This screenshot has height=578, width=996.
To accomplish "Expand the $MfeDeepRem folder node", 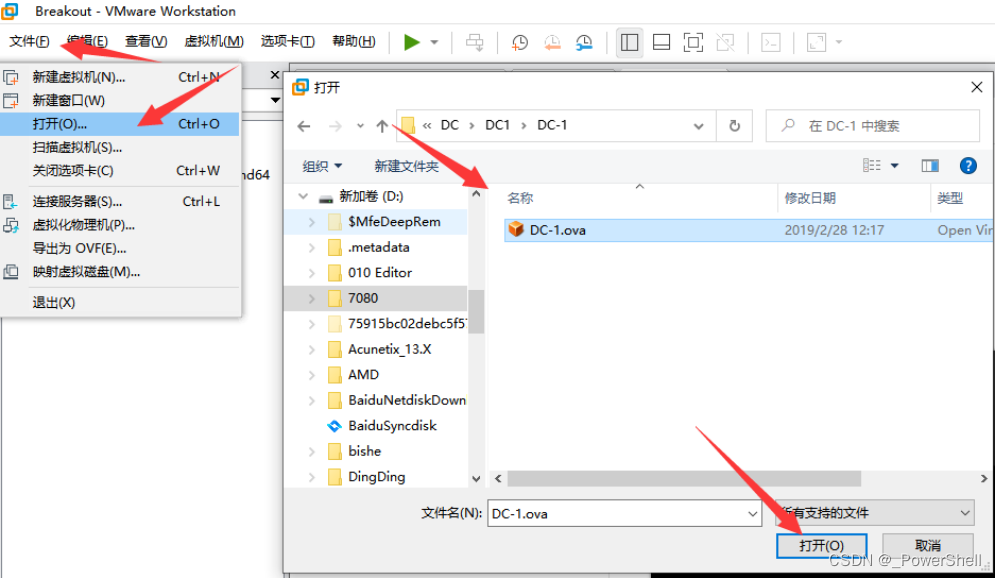I will pyautogui.click(x=311, y=222).
